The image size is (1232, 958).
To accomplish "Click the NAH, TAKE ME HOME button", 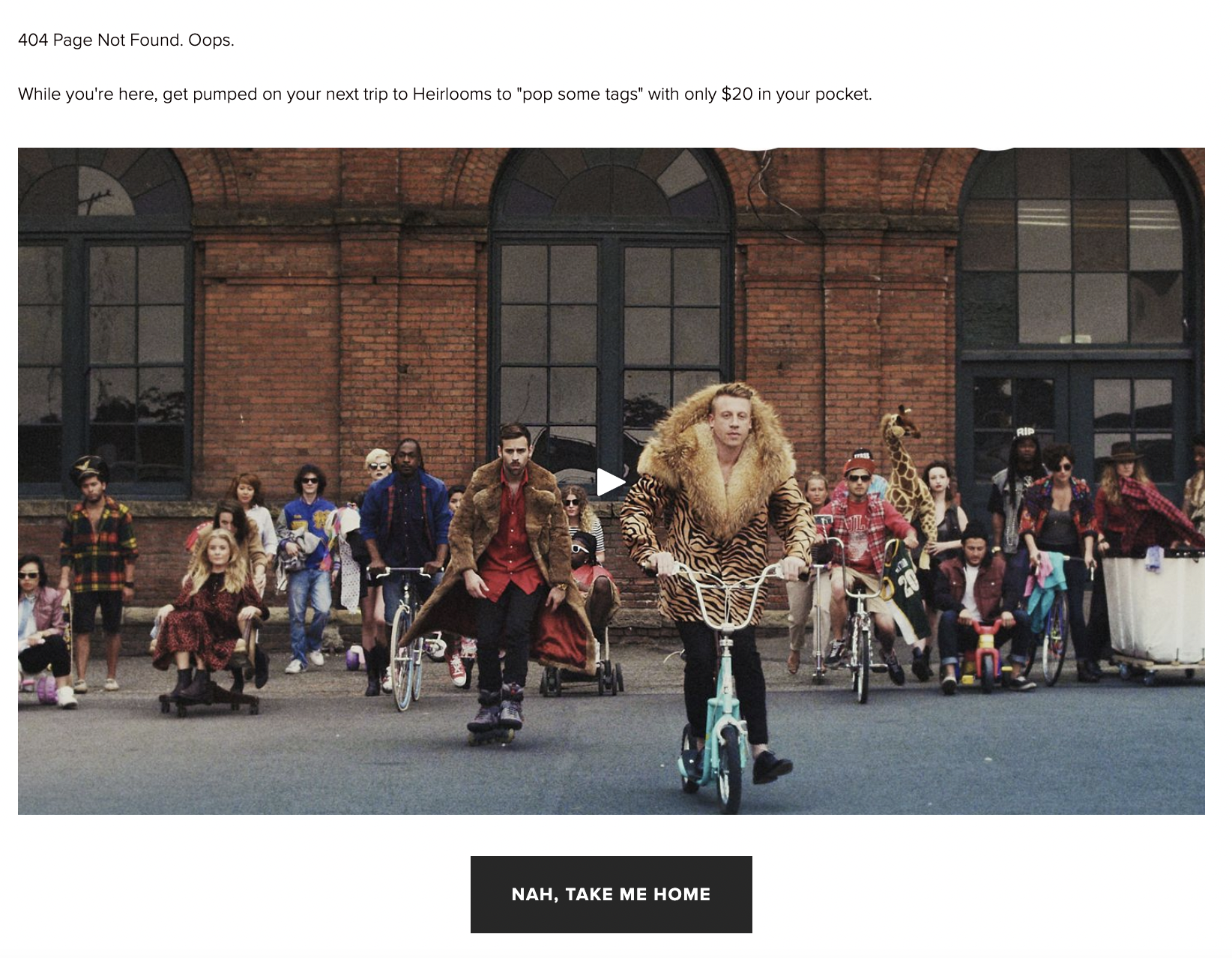I will pos(611,894).
